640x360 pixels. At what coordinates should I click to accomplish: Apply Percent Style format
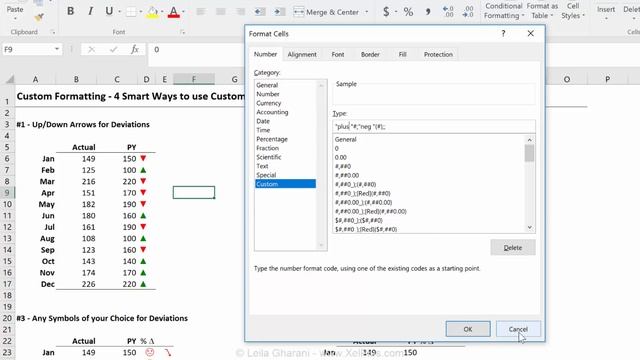pyautogui.click(x=408, y=11)
